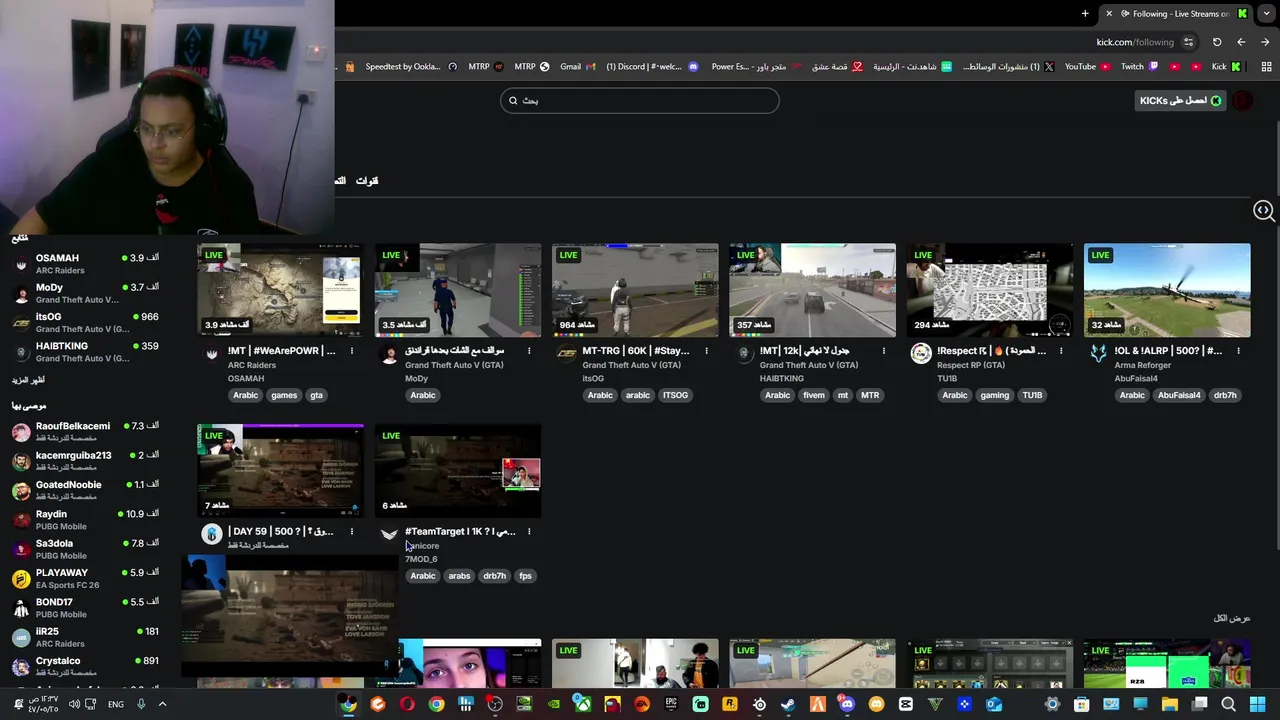This screenshot has width=1280, height=720.
Task: Open the browser tab list dropdown
Action: coord(1266,13)
